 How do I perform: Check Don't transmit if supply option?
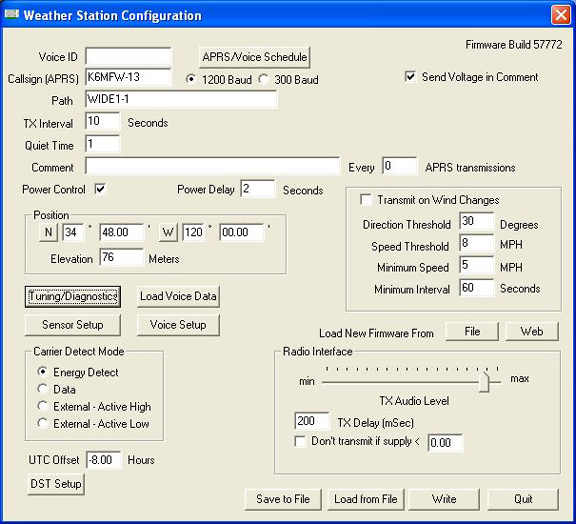[x=300, y=441]
